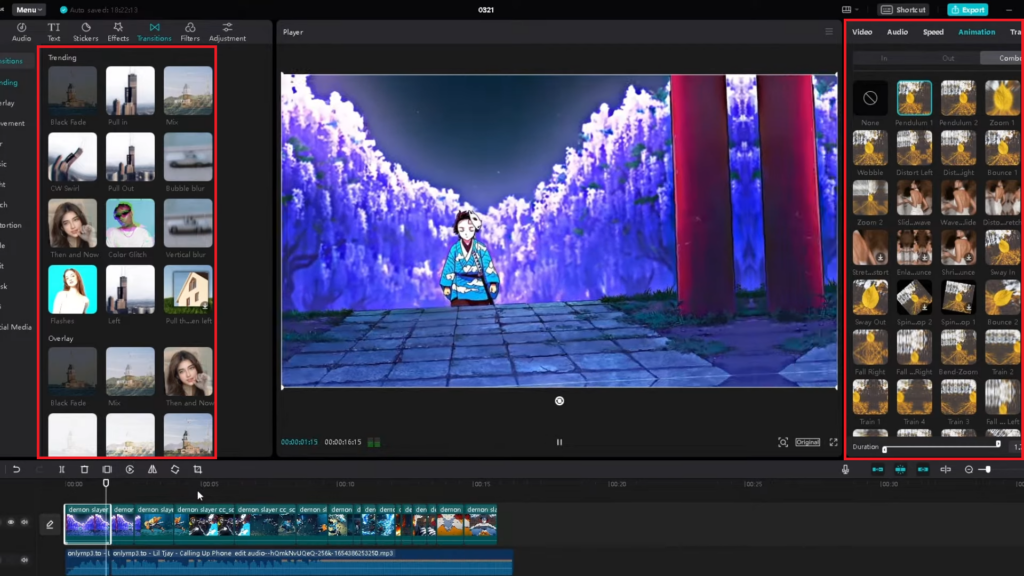Click the Mirror icon in the timeline toolbar
Screen dimensions: 1024x576
(154, 469)
